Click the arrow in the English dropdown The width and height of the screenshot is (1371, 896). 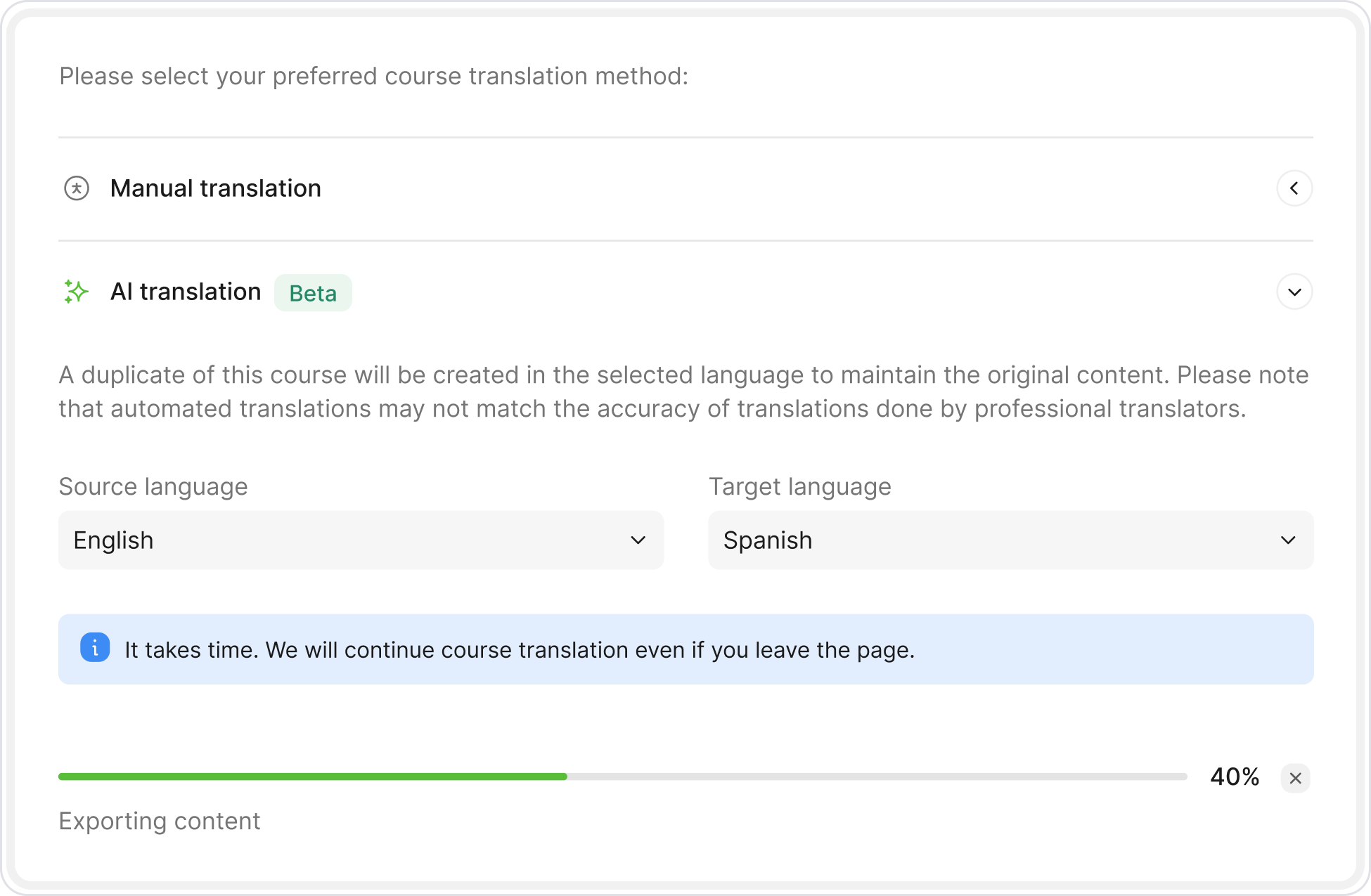pos(638,540)
